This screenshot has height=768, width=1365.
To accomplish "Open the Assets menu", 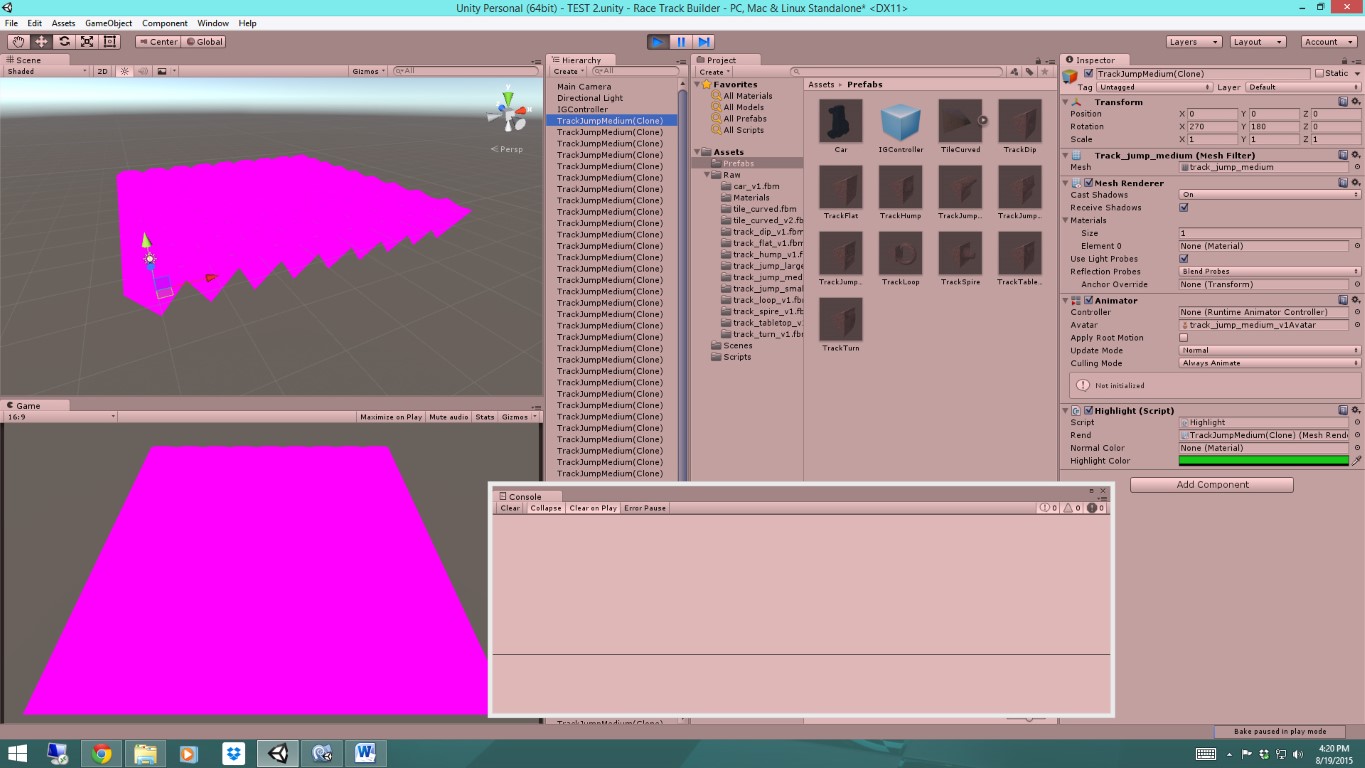I will pos(63,23).
